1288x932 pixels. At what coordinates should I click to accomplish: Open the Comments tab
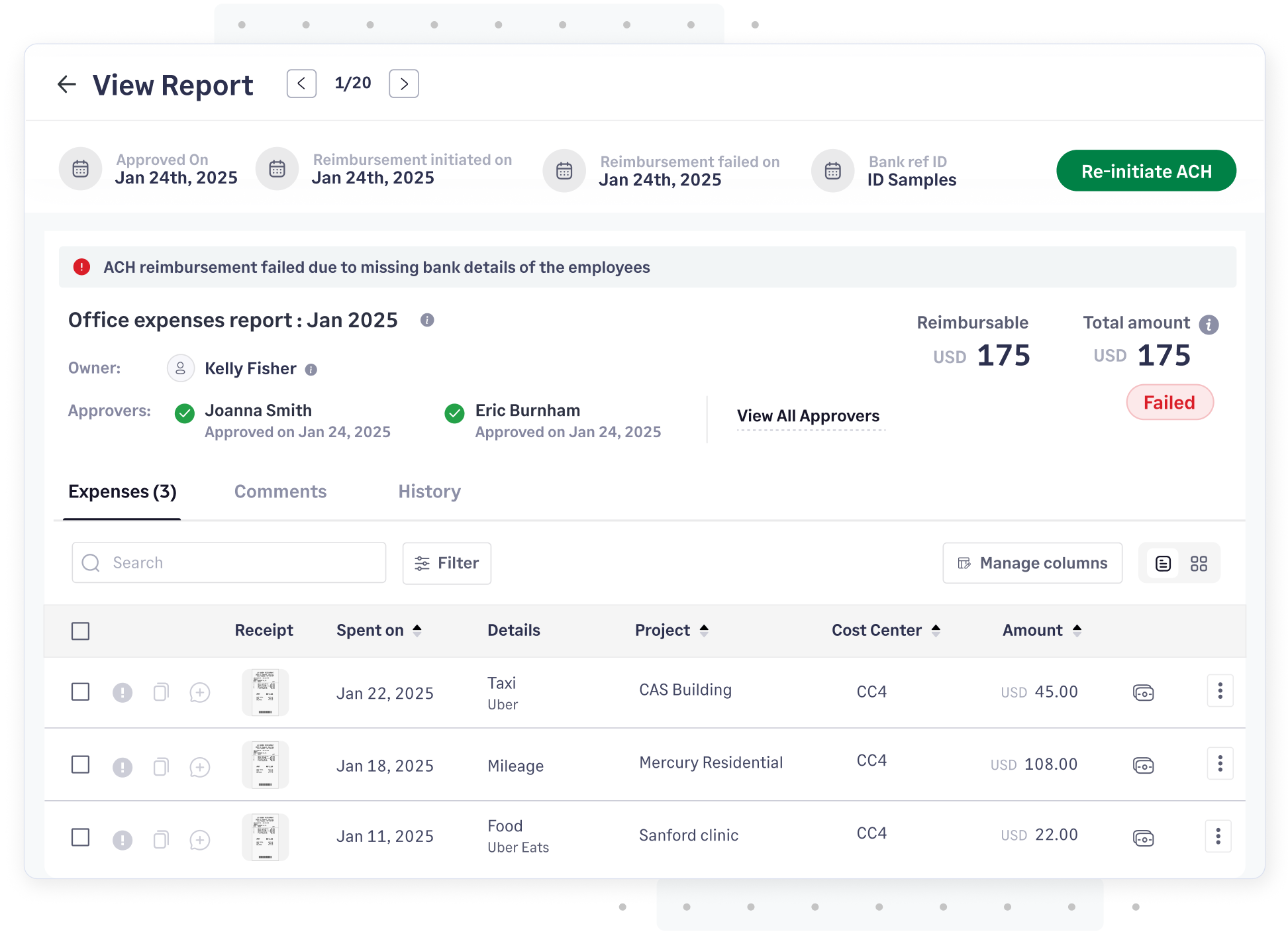(280, 492)
